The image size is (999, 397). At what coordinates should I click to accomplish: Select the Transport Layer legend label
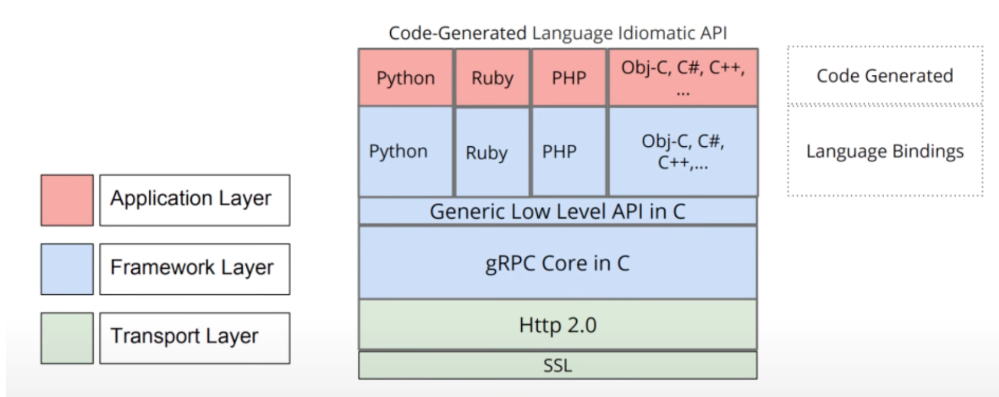(x=194, y=338)
